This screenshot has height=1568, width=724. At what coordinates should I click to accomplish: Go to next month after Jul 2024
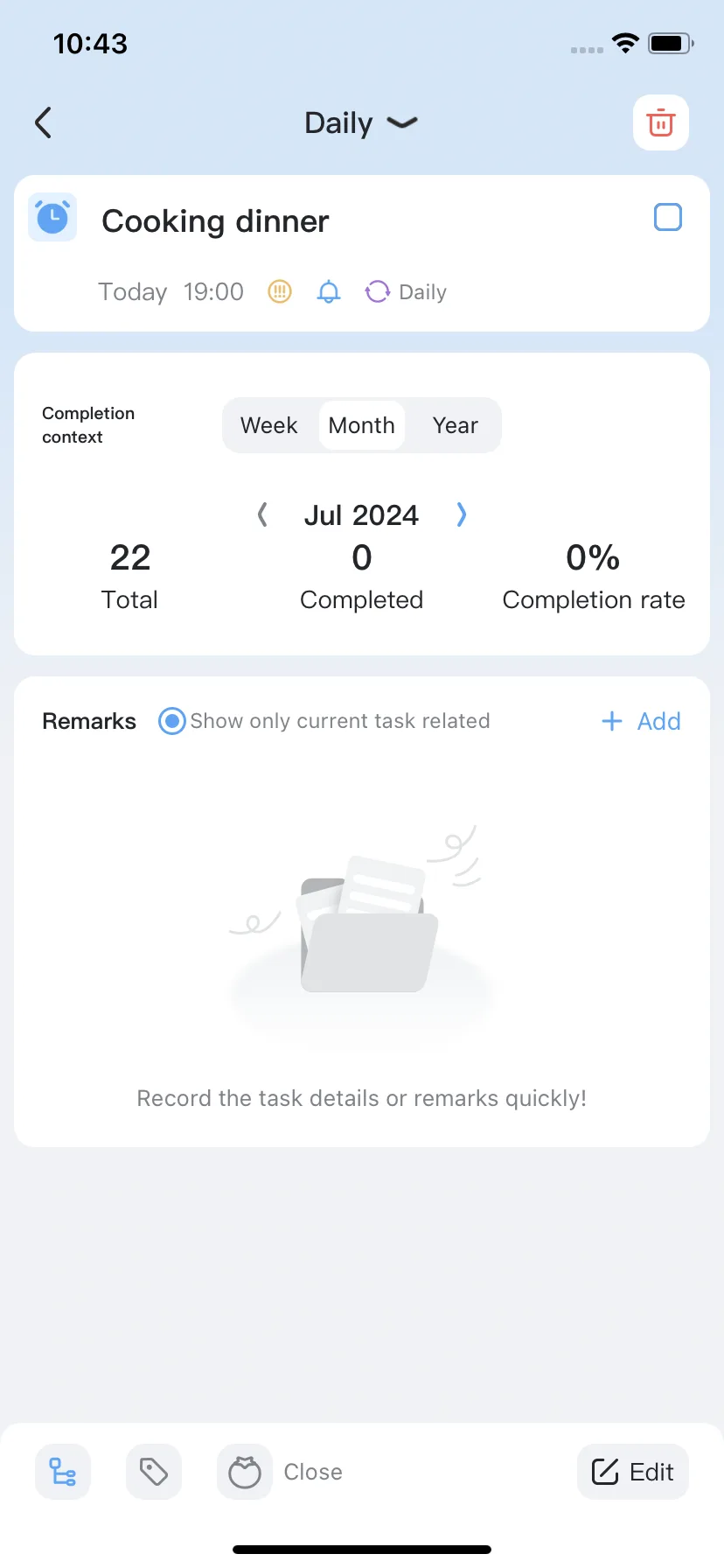pyautogui.click(x=462, y=514)
